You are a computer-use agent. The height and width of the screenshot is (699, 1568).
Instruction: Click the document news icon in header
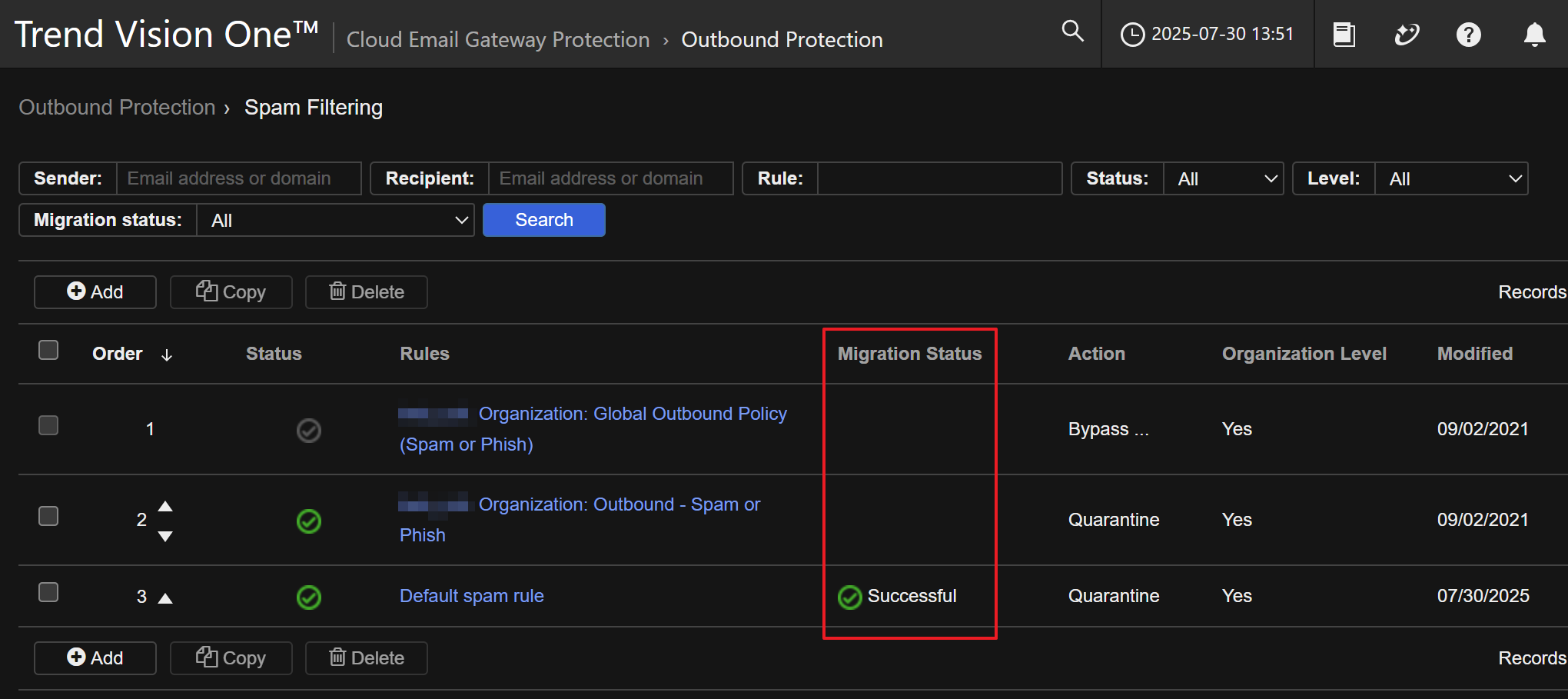pyautogui.click(x=1344, y=35)
